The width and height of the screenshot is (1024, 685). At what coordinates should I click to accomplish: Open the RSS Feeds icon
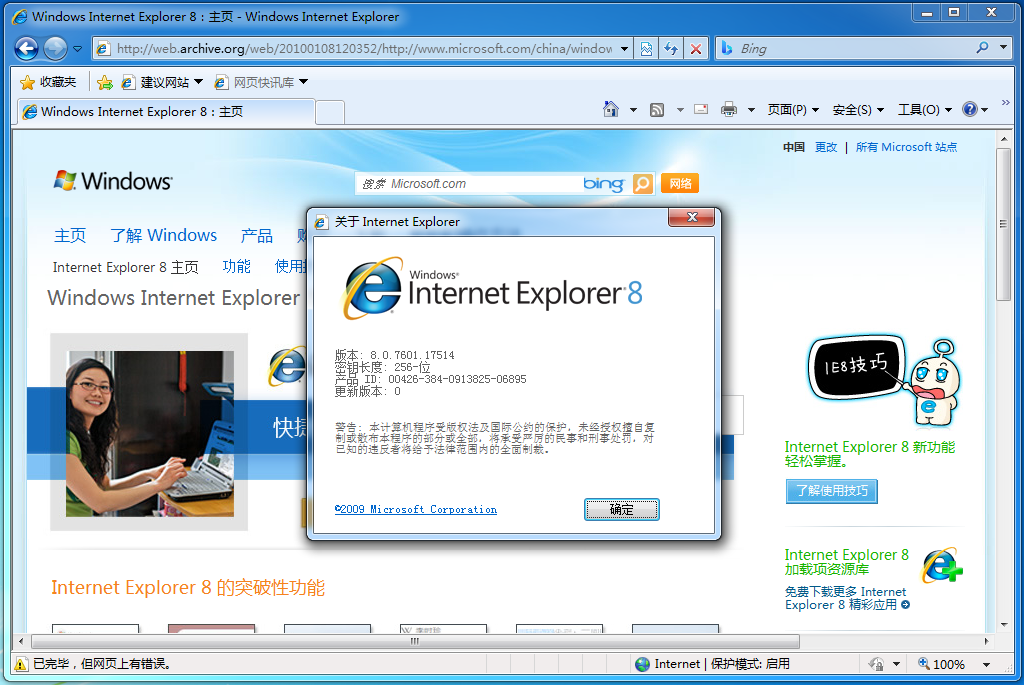[655, 109]
